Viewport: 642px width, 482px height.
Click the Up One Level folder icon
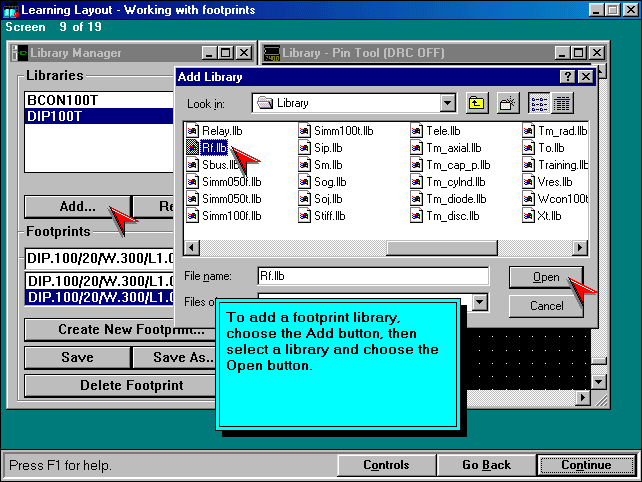[477, 102]
